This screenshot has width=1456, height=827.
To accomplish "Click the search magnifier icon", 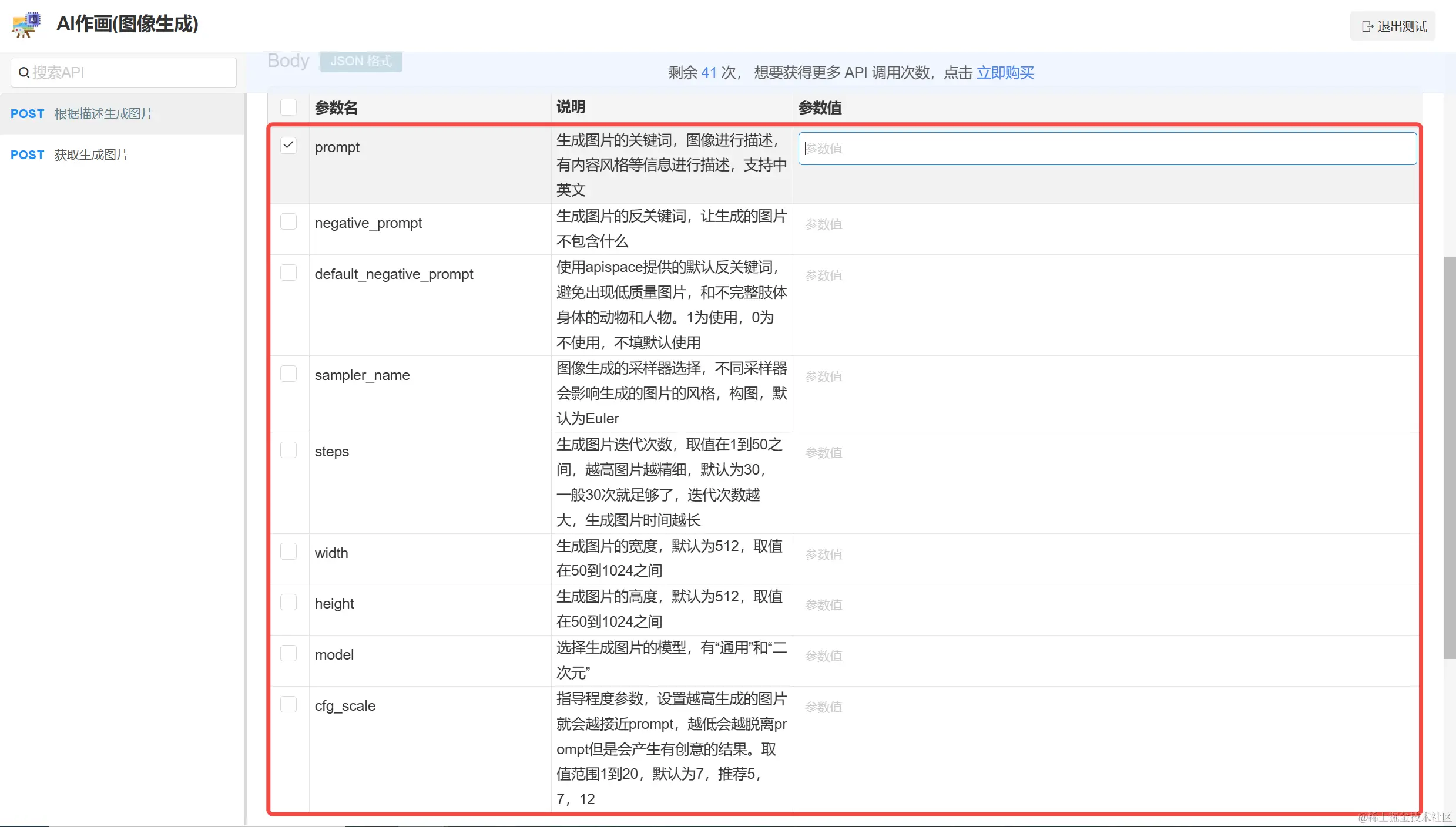I will coord(24,72).
